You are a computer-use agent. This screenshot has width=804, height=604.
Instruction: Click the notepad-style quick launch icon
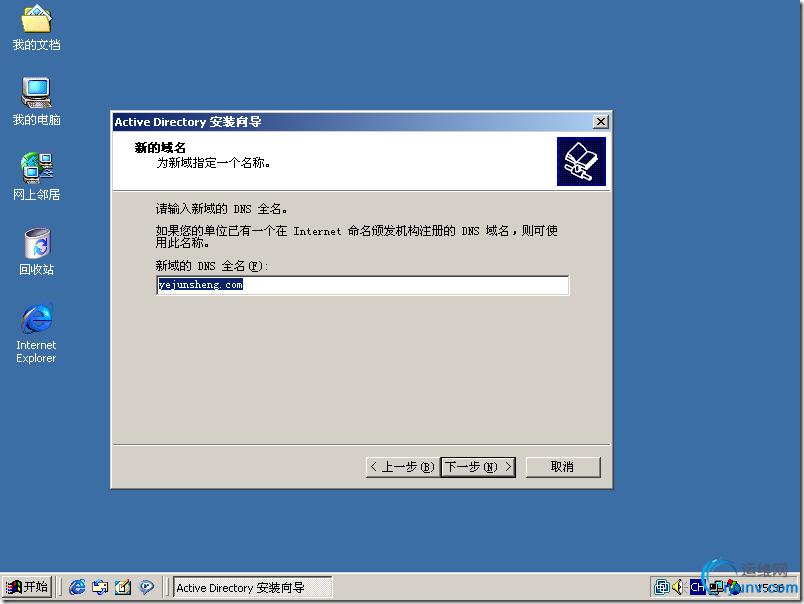point(123,587)
